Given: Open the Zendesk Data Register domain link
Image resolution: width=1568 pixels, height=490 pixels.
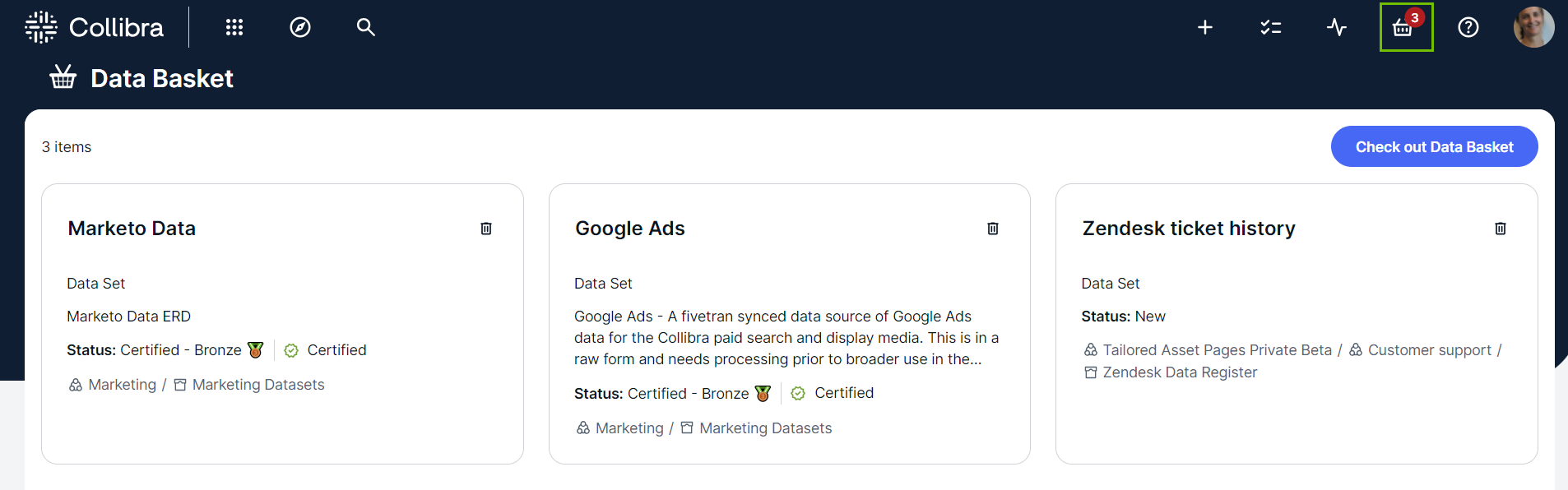Looking at the screenshot, I should (1180, 372).
